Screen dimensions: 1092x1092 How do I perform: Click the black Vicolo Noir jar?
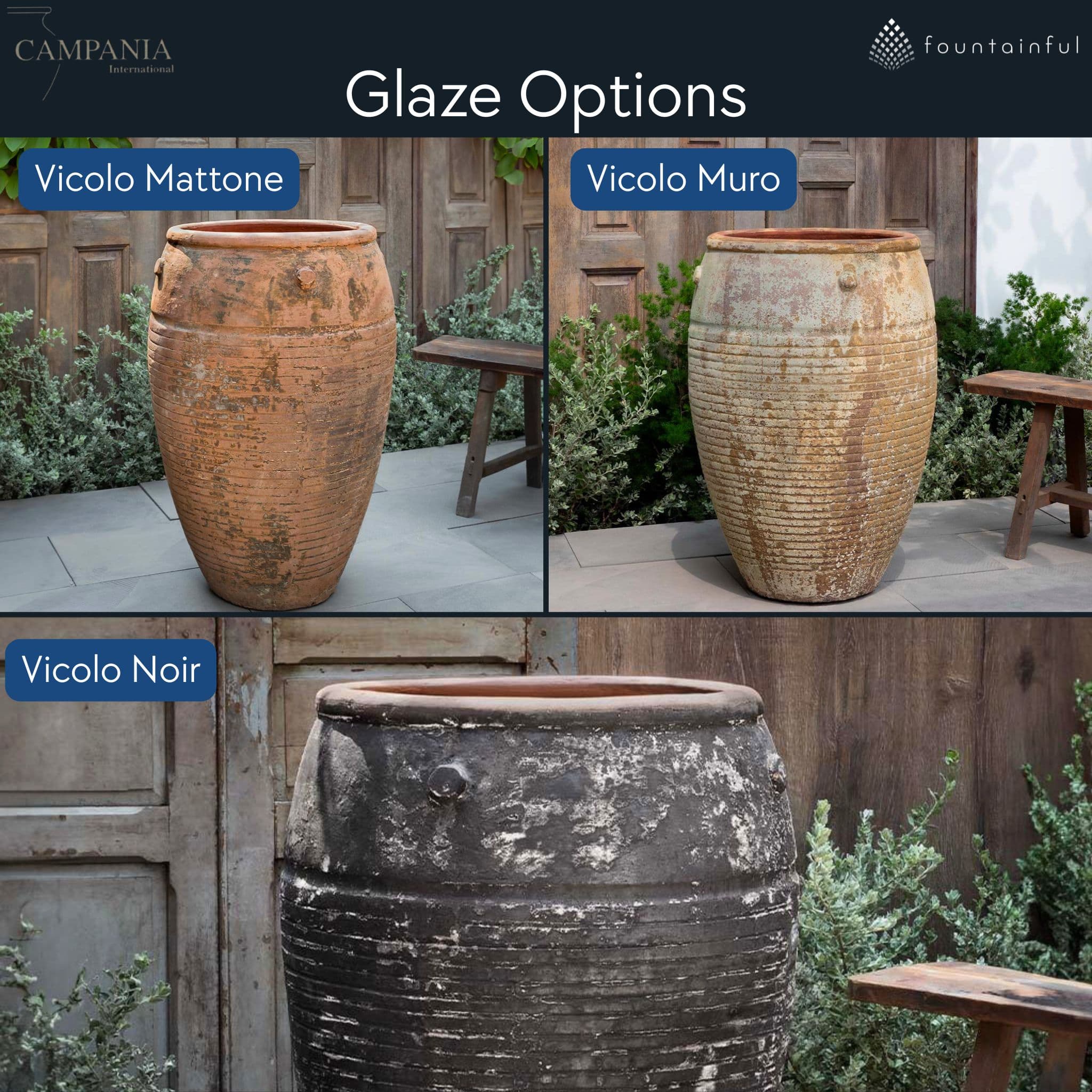click(539, 885)
